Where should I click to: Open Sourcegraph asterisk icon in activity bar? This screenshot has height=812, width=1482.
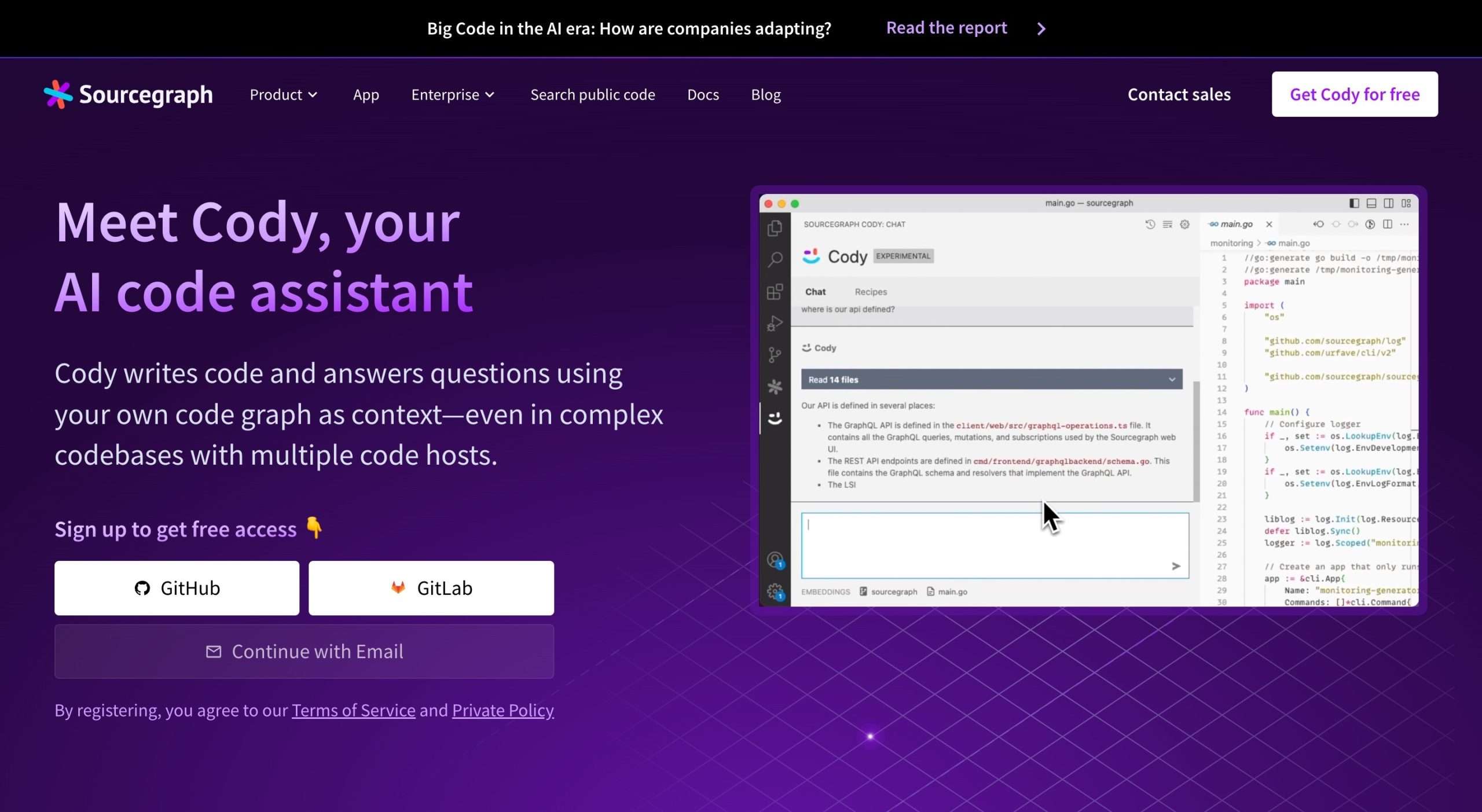775,387
